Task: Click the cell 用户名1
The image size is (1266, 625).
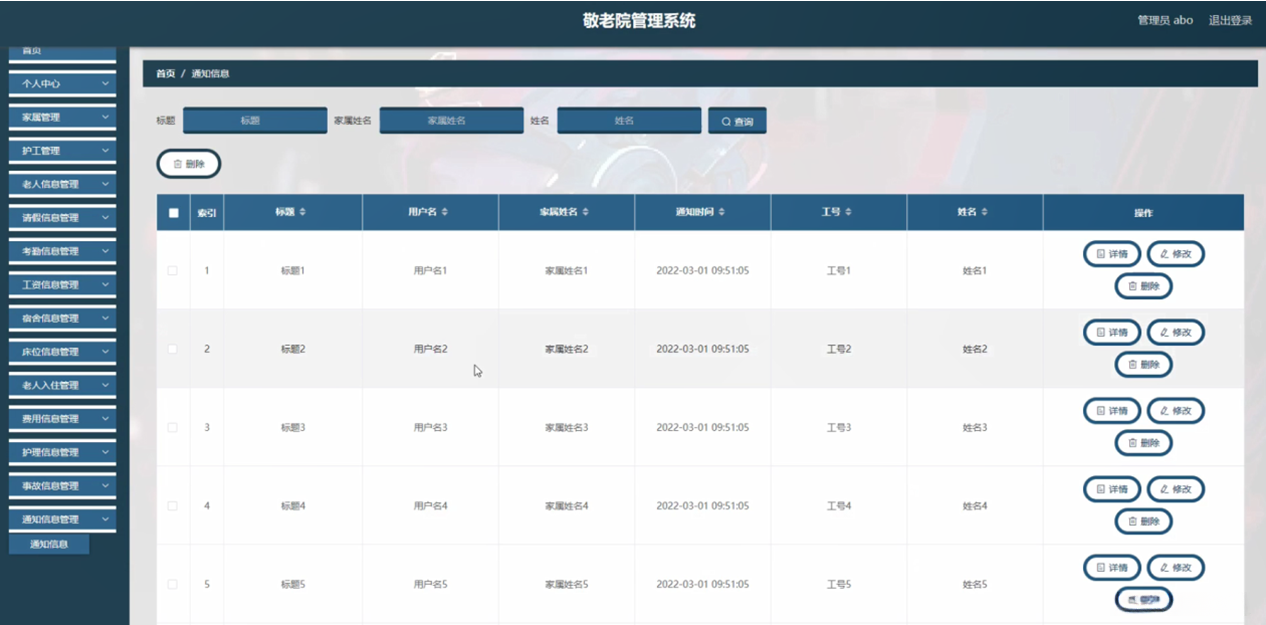Action: pos(430,271)
